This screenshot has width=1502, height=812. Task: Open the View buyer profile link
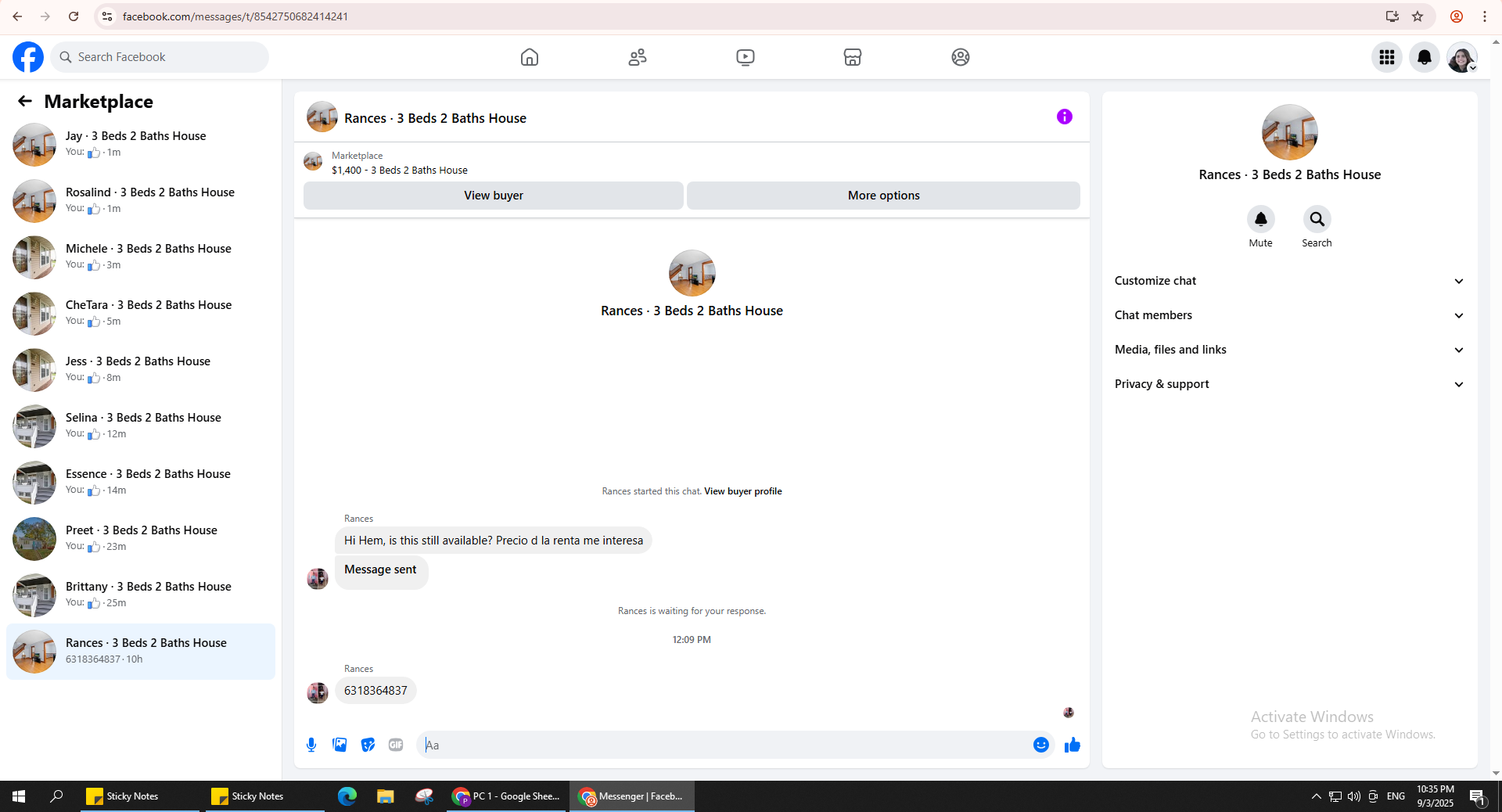[743, 491]
